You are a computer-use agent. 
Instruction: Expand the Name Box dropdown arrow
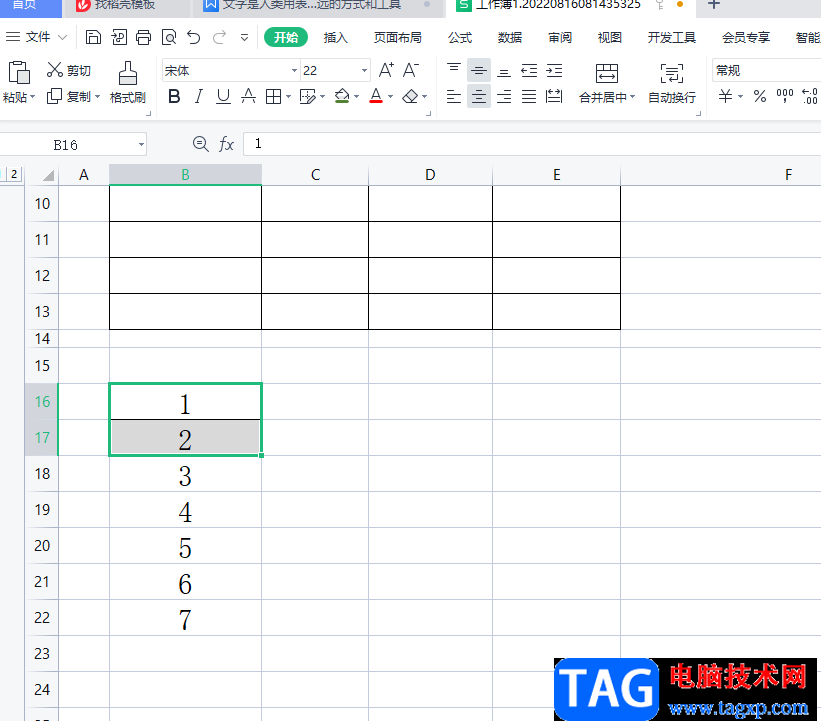pos(141,145)
